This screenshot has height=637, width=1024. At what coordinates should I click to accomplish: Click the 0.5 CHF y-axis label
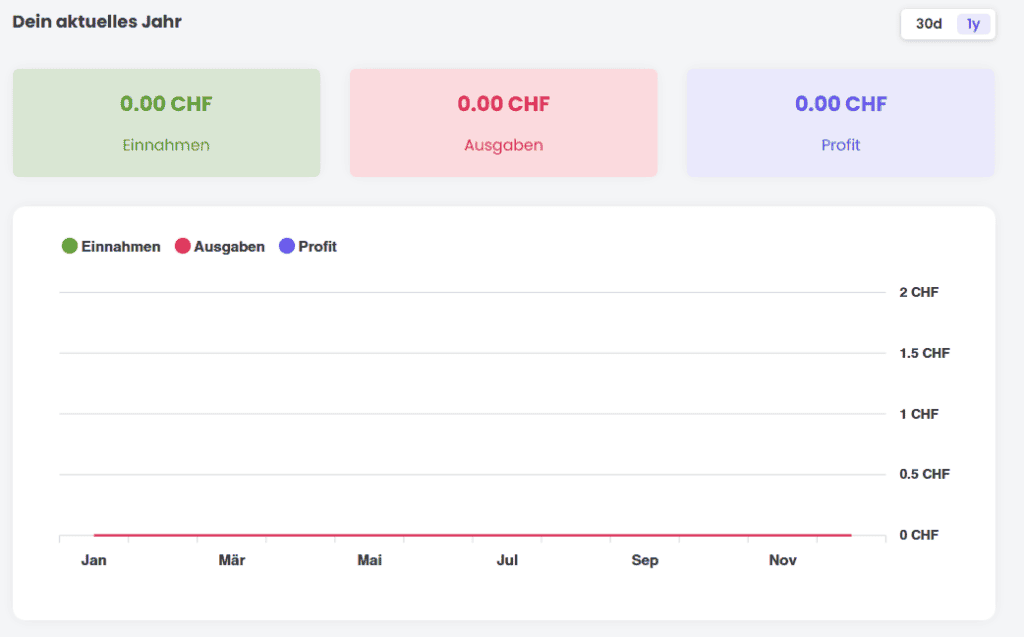(x=924, y=474)
